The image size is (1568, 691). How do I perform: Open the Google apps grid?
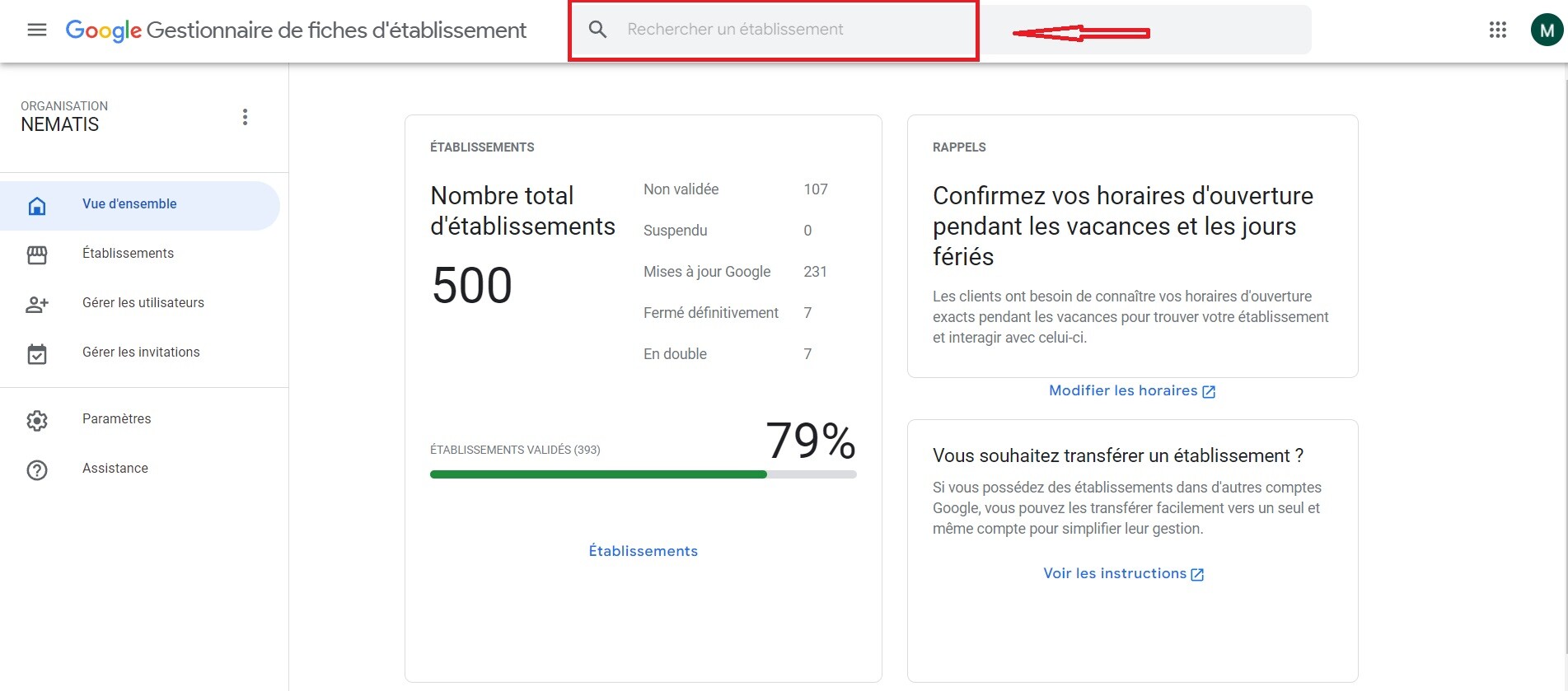coord(1497,30)
